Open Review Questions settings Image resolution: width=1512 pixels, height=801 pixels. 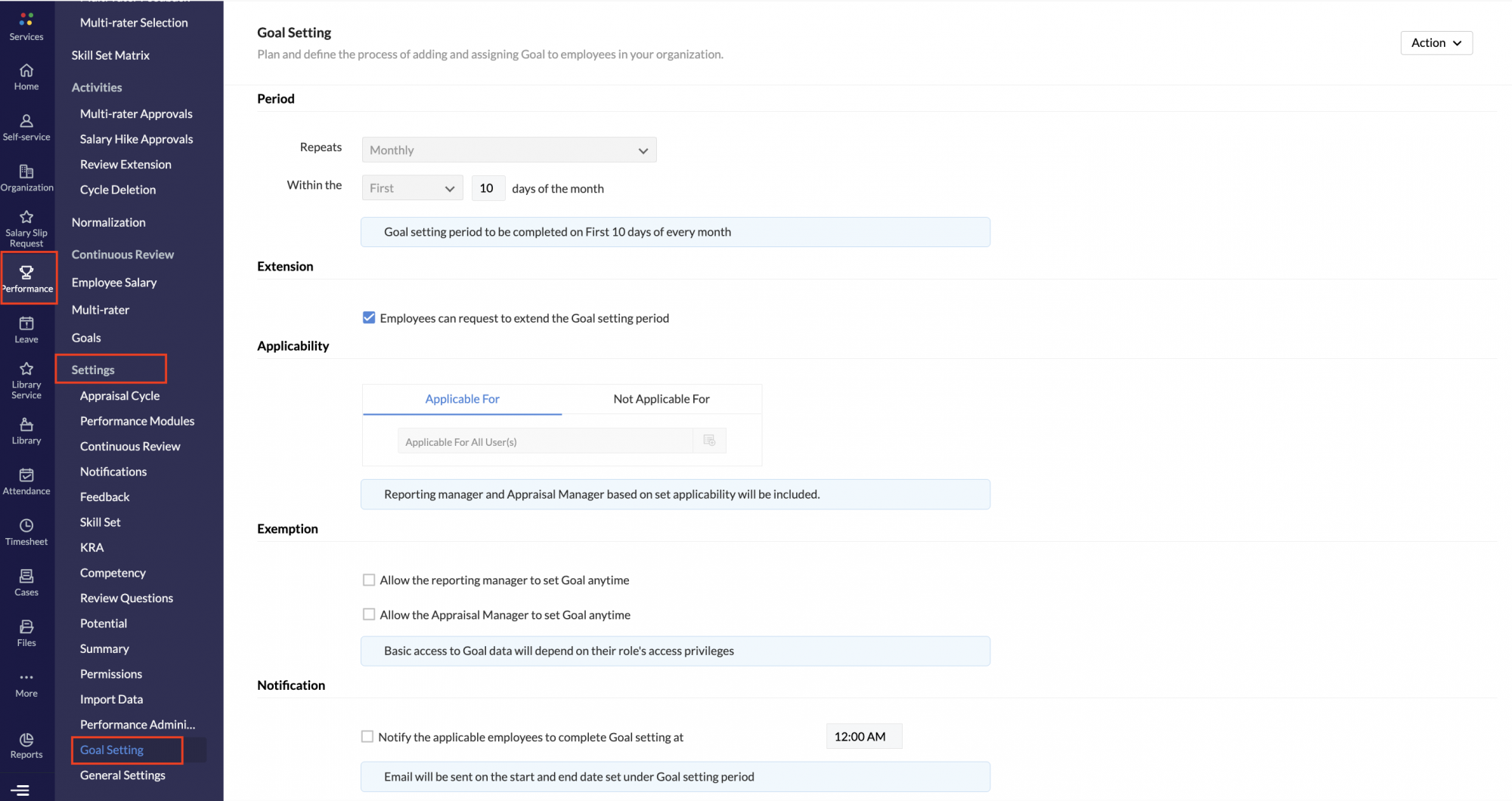click(126, 598)
